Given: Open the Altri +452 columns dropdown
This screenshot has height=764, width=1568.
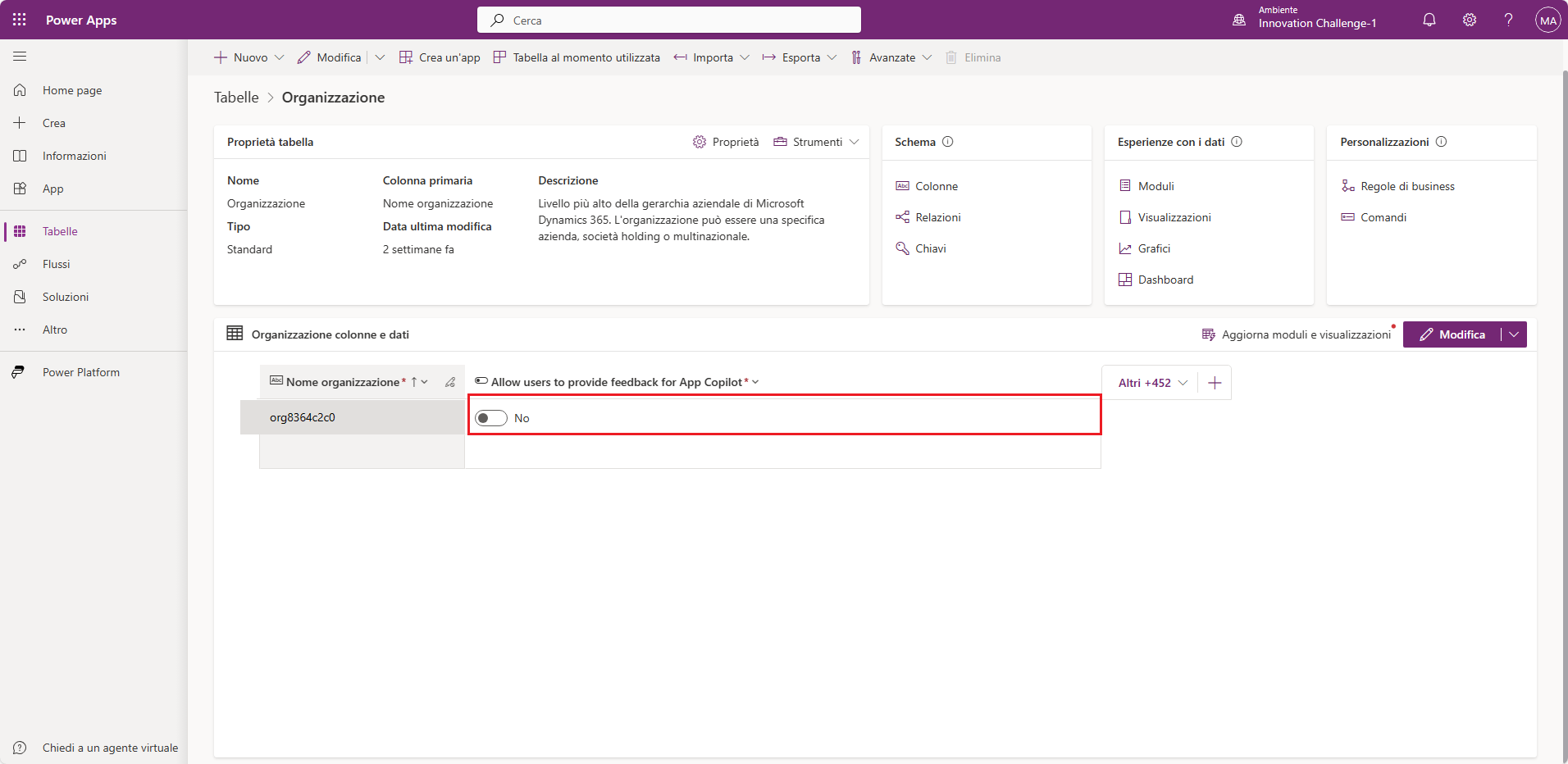Looking at the screenshot, I should pyautogui.click(x=1153, y=383).
